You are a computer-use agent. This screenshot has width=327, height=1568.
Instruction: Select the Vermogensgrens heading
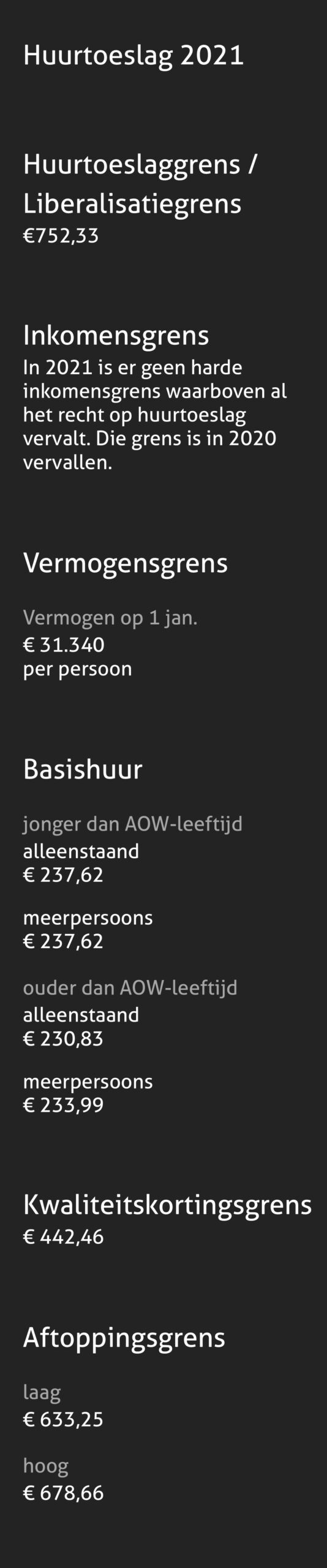point(126,563)
